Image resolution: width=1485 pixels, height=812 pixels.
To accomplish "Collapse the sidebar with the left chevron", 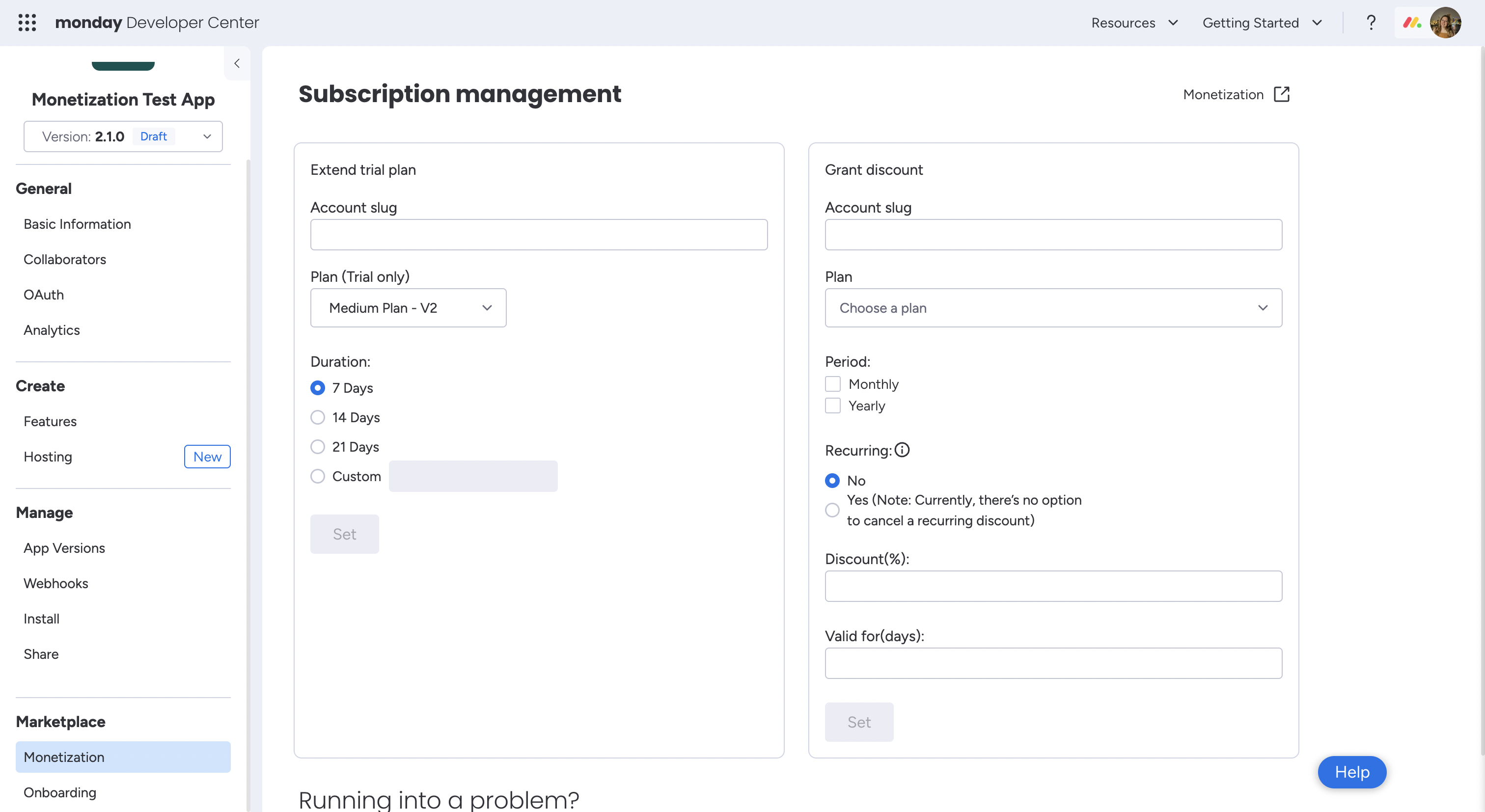I will click(237, 63).
